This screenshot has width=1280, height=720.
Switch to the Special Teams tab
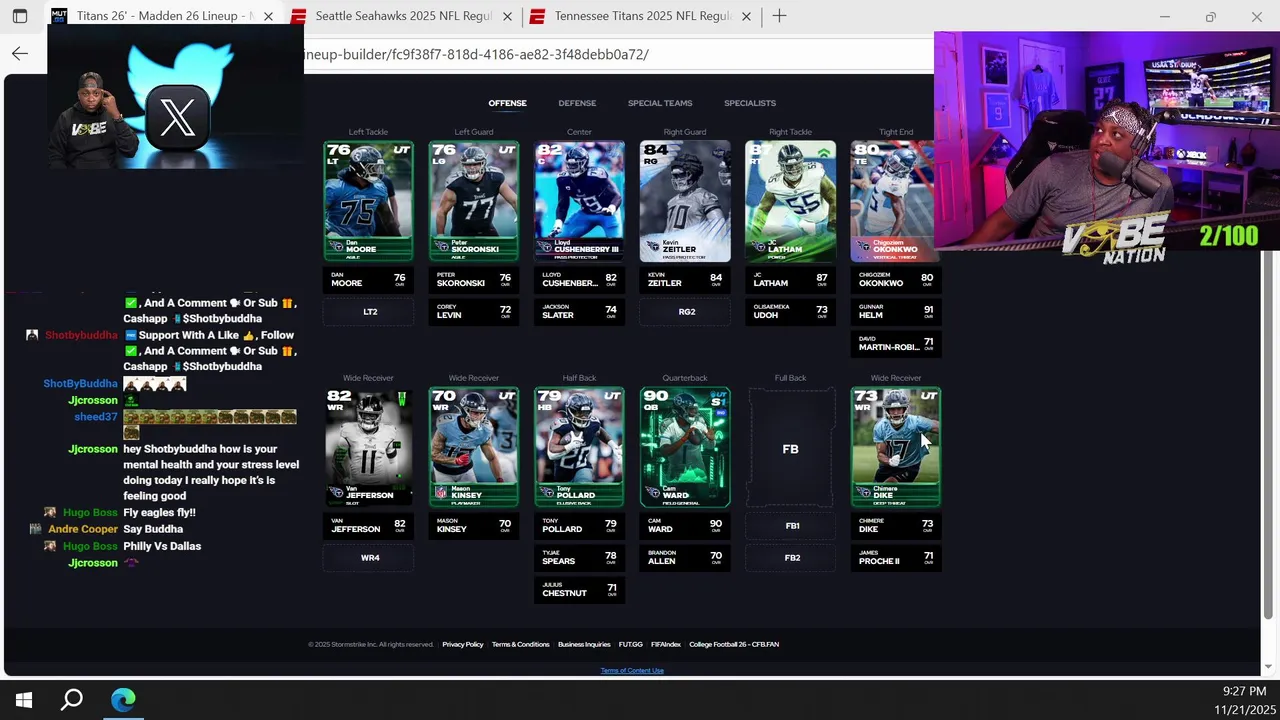click(x=660, y=103)
